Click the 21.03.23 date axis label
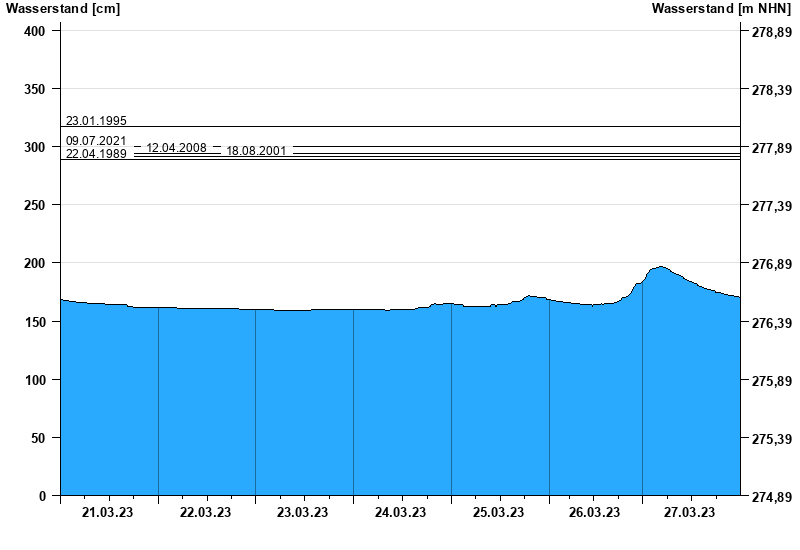Image resolution: width=800 pixels, height=550 pixels. (x=109, y=513)
